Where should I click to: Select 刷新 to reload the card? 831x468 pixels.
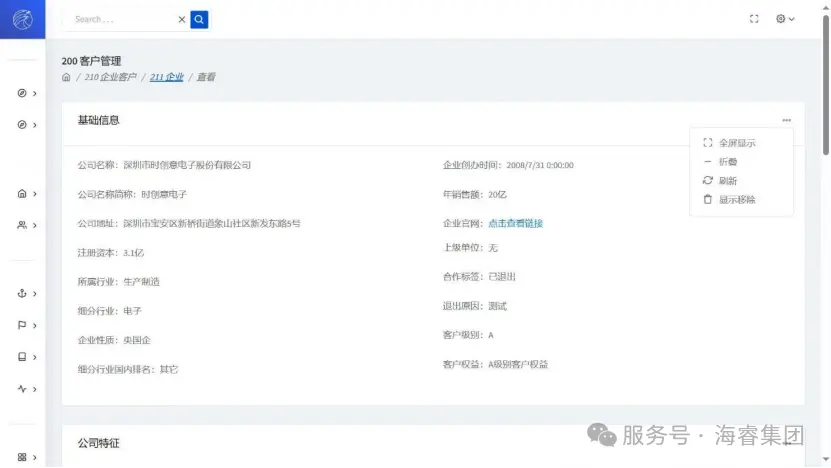727,181
